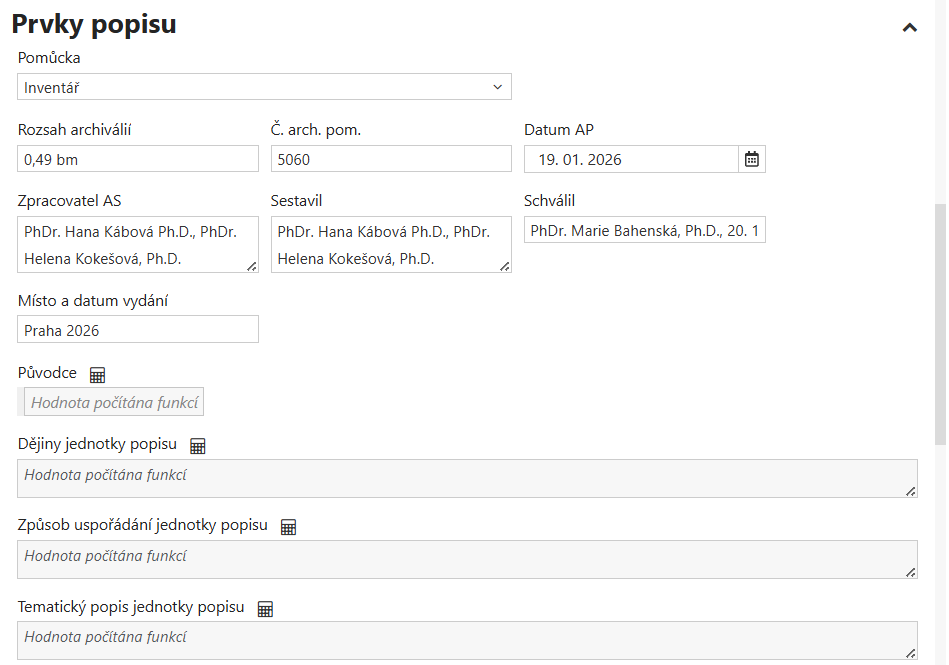Click the vertical scrollbar on the right
The image size is (949, 665).
(x=941, y=325)
